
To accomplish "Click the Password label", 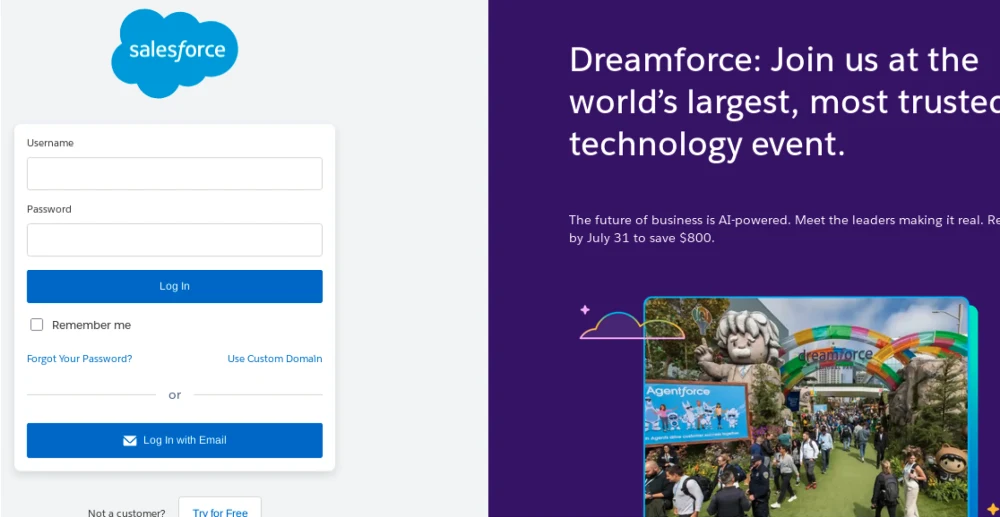I will [49, 209].
